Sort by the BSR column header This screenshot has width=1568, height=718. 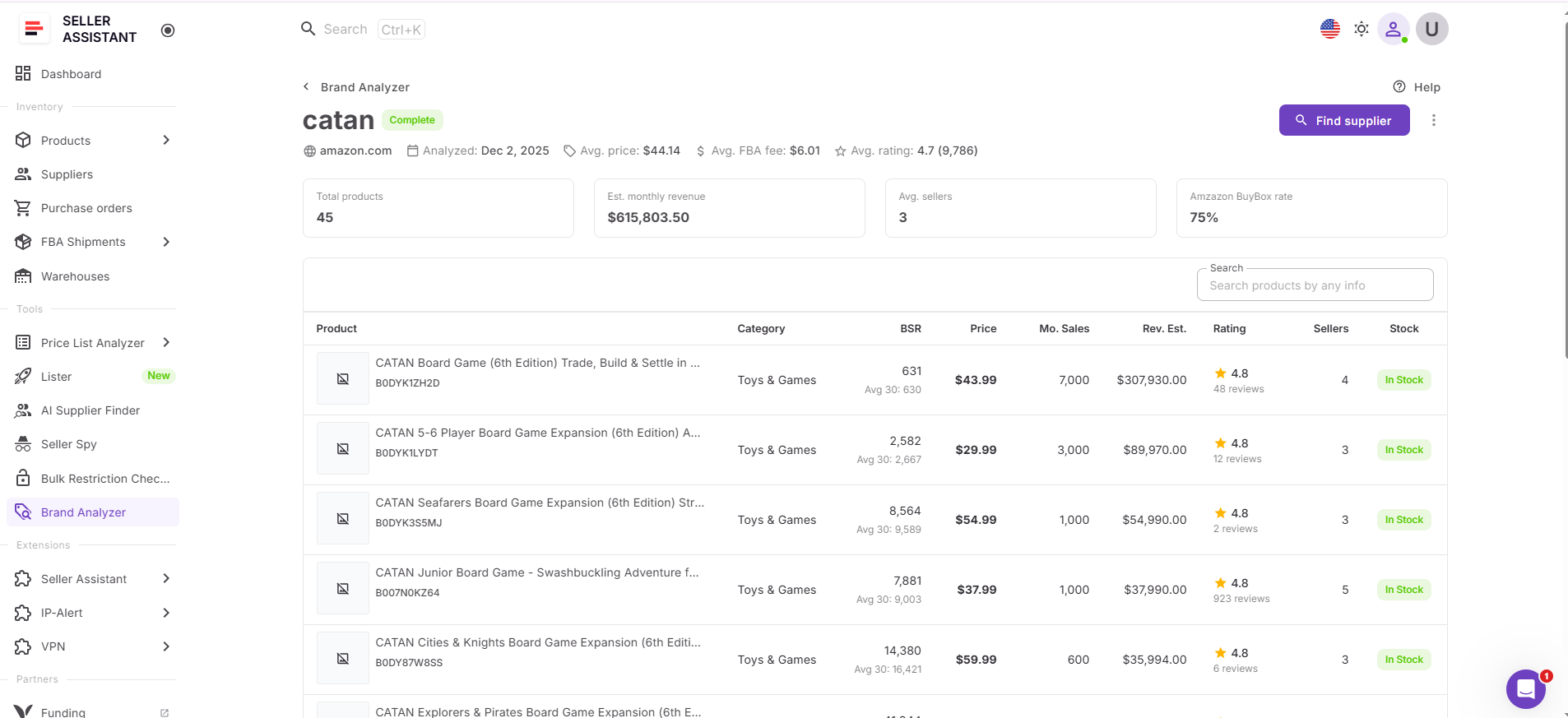911,328
